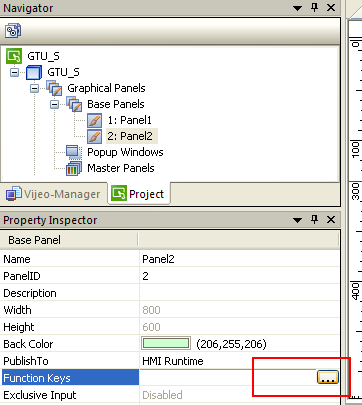Click the Popup Windows icon
Viewport: 362px width, 405px height.
[74, 152]
